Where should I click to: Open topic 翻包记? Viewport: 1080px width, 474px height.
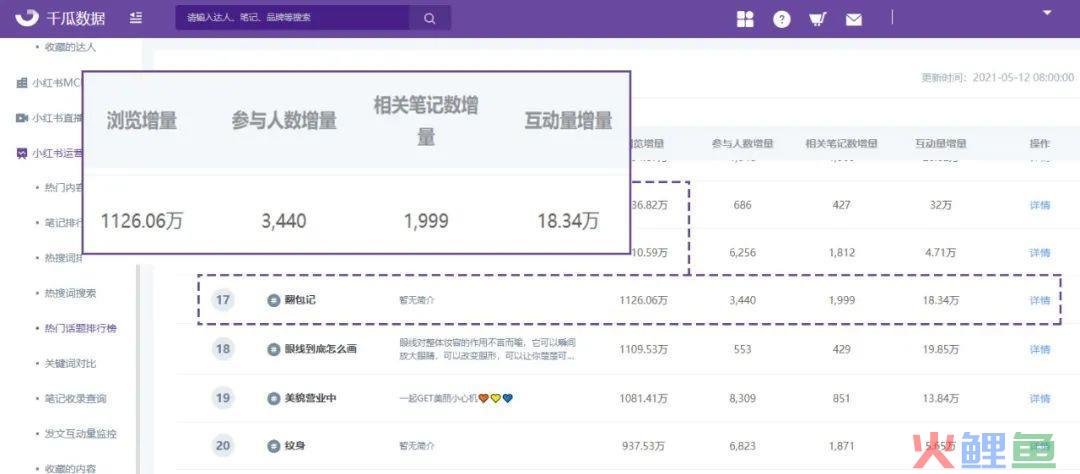300,300
